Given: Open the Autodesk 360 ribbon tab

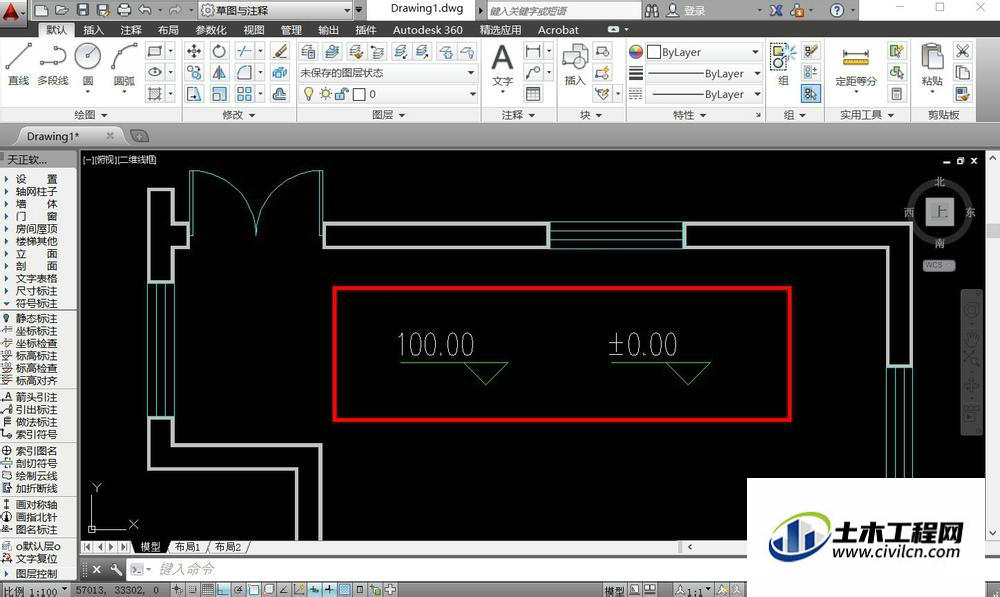Looking at the screenshot, I should pos(427,30).
